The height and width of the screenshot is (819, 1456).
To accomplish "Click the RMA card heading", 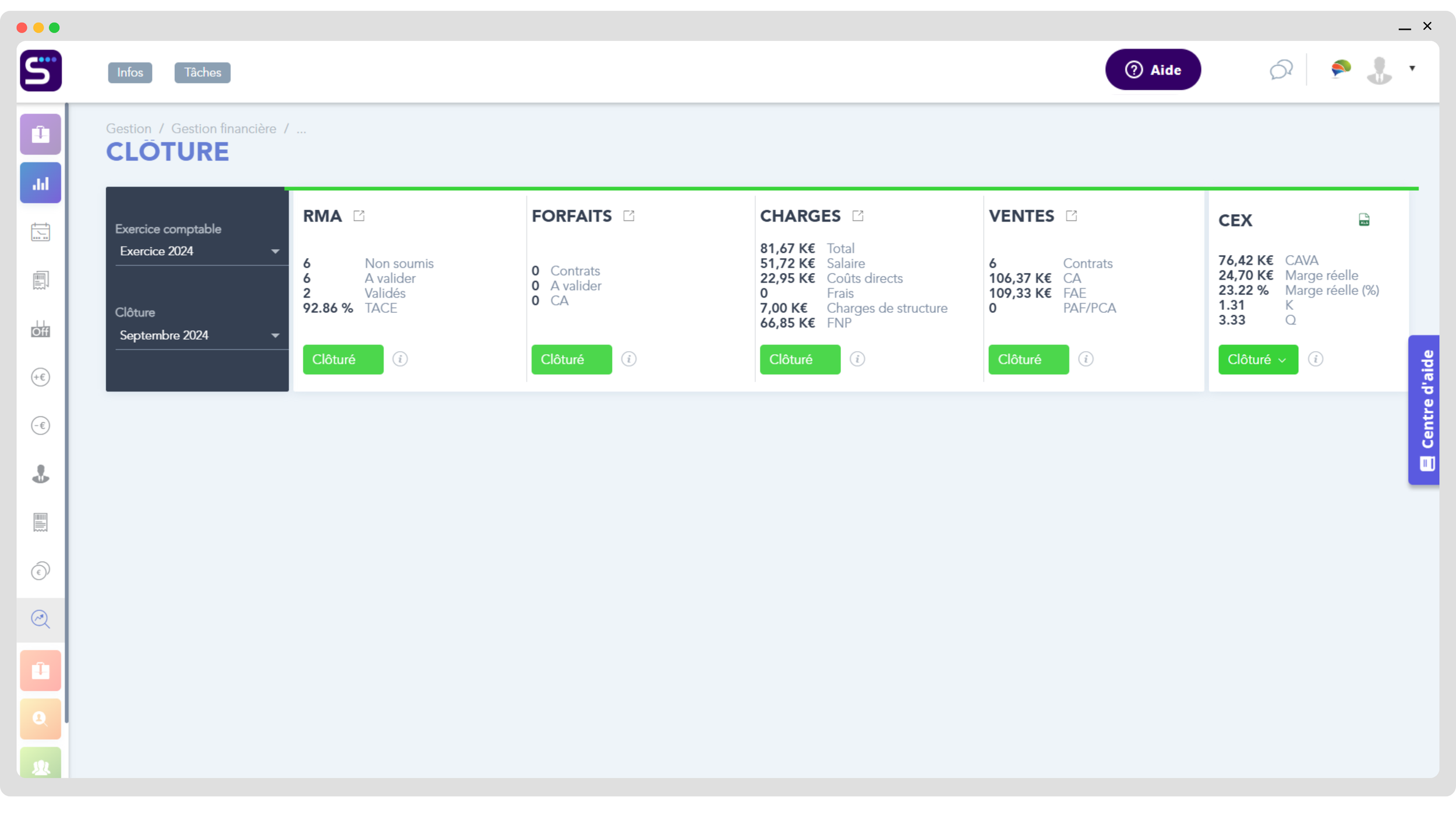I will 322,216.
